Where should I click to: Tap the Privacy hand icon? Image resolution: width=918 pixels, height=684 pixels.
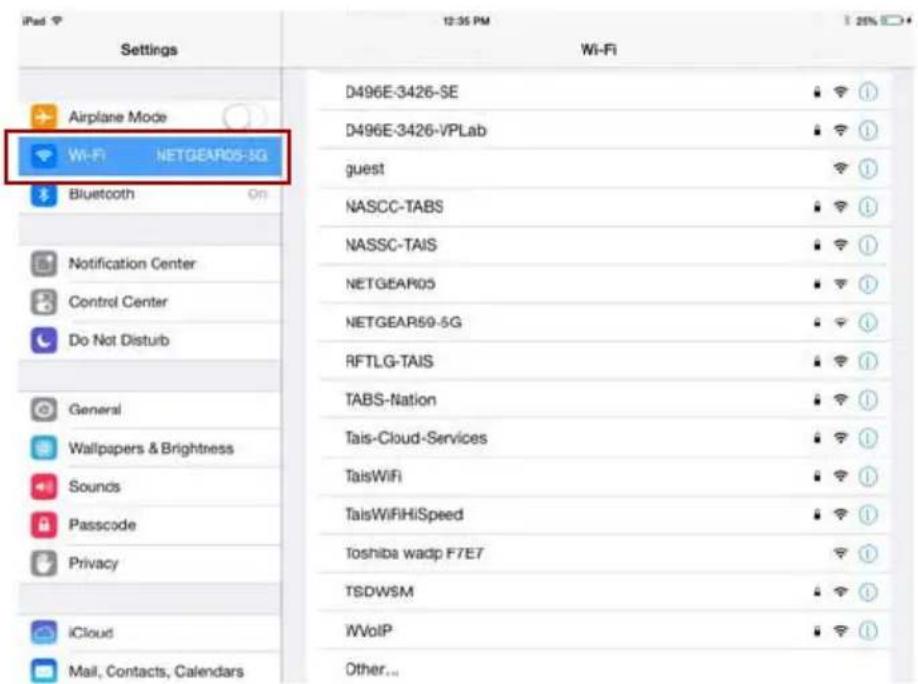pos(44,563)
